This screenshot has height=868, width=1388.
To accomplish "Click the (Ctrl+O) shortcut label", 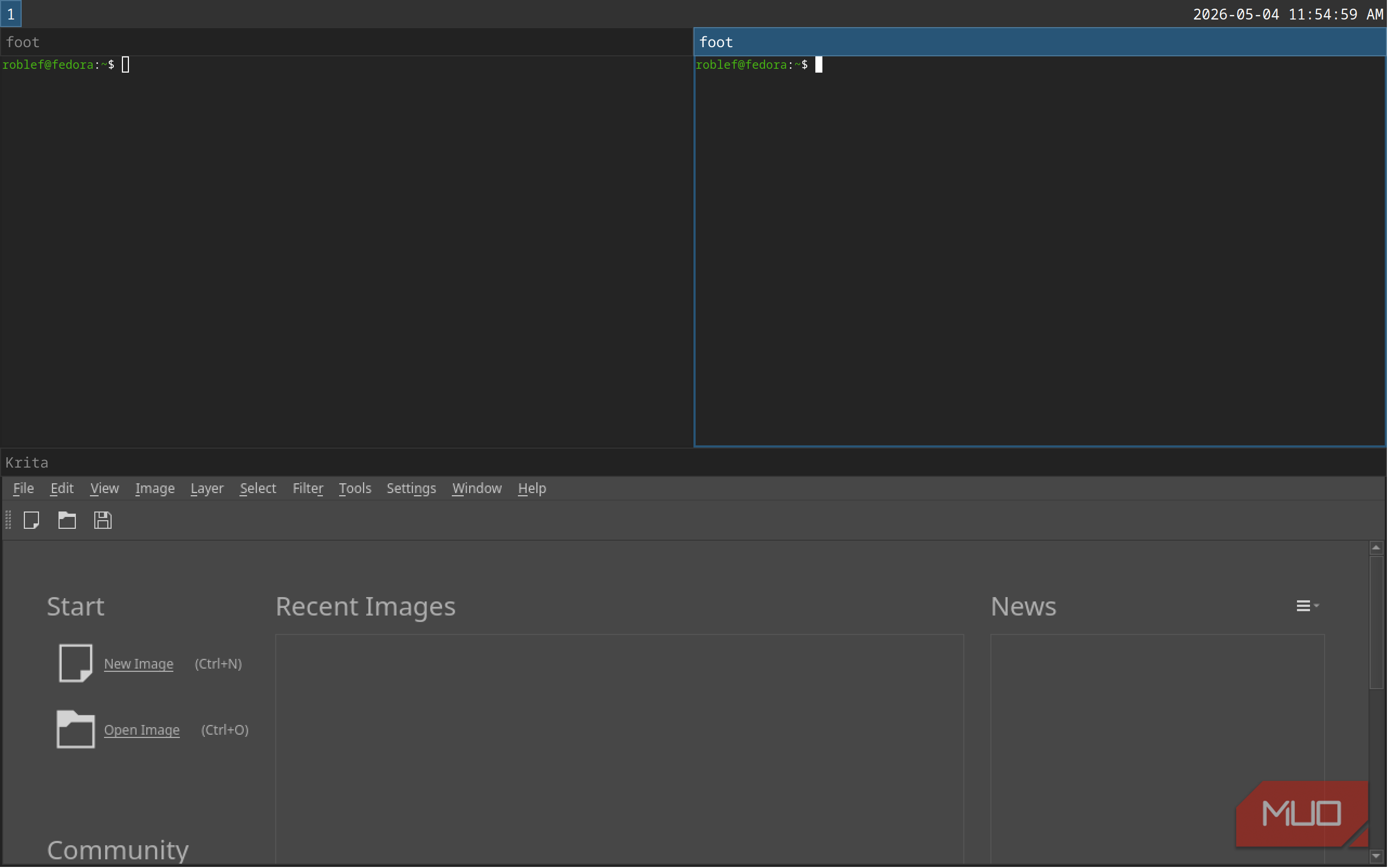I will [x=225, y=730].
